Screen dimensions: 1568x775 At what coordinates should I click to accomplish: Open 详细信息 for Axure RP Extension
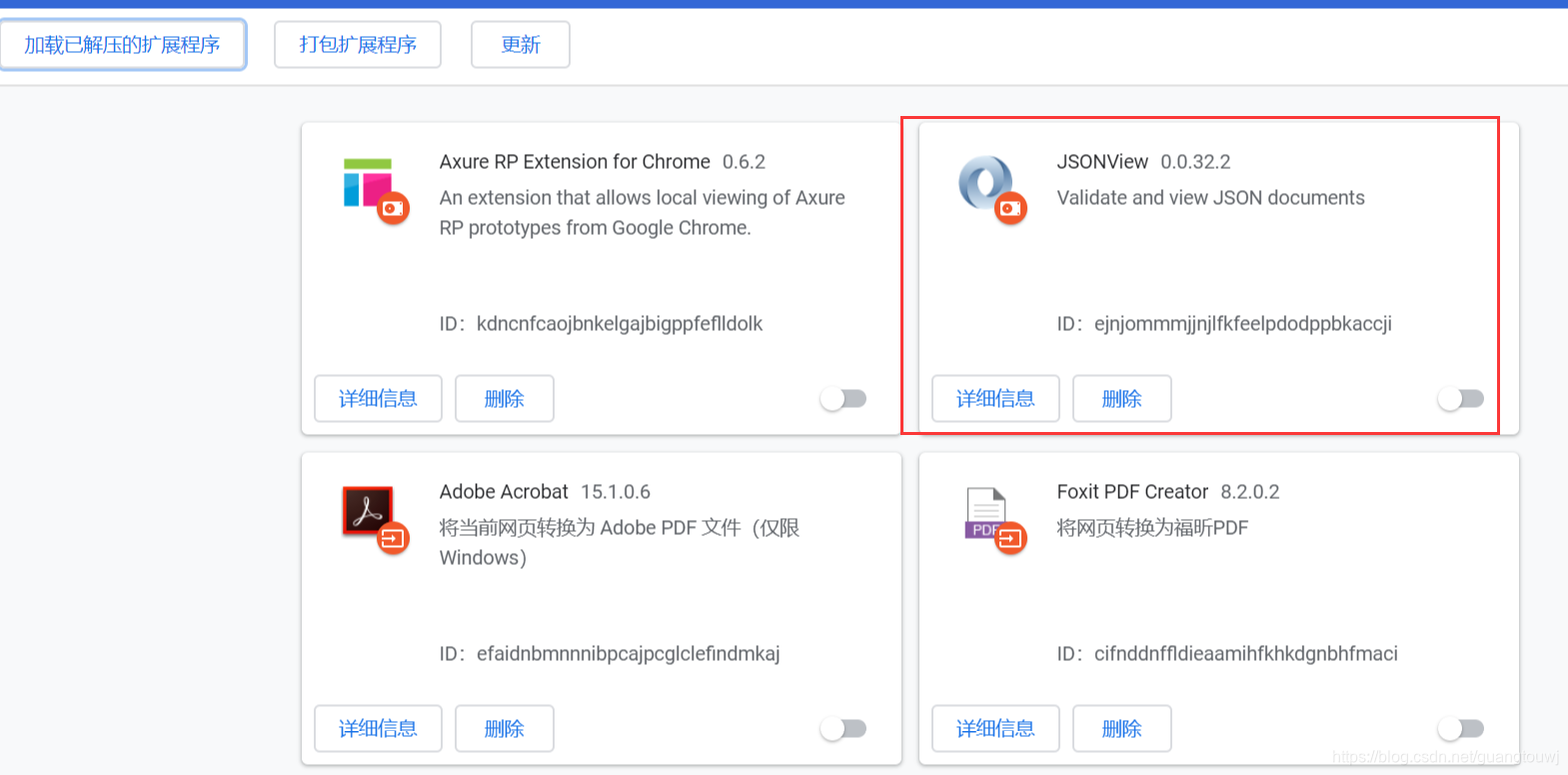click(x=378, y=399)
